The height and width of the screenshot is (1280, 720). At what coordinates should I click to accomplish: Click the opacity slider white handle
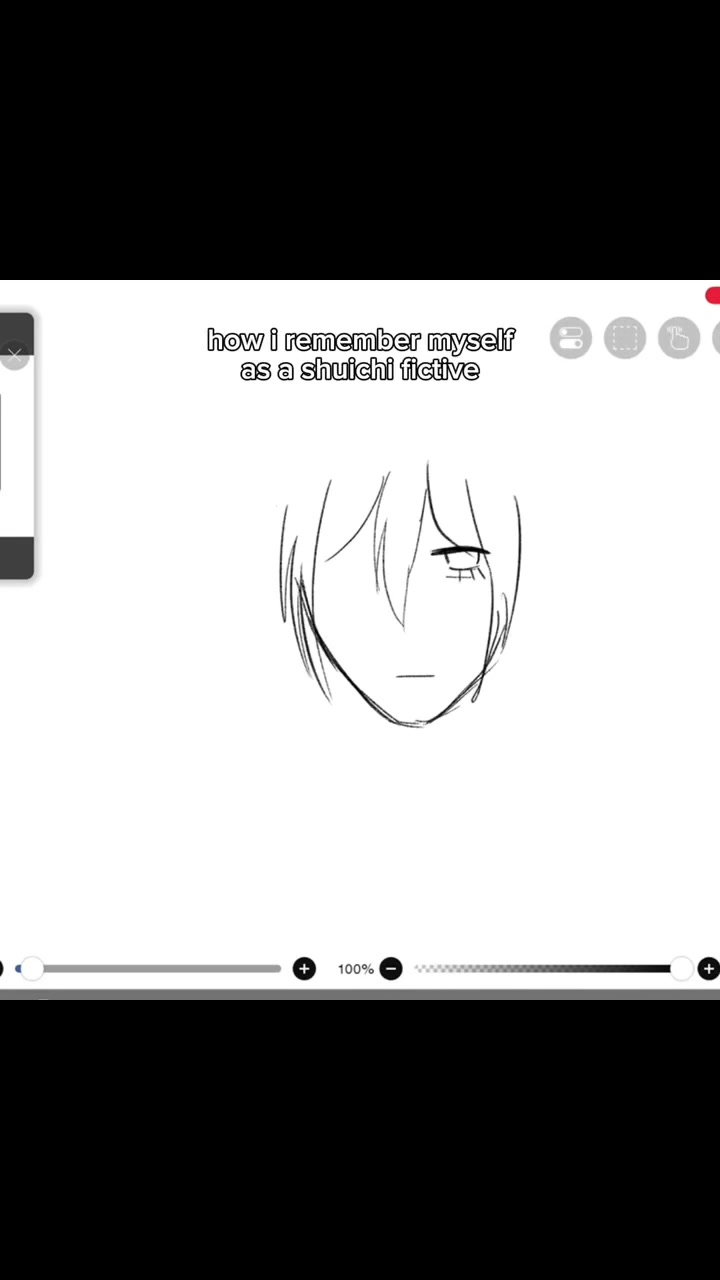tap(682, 968)
